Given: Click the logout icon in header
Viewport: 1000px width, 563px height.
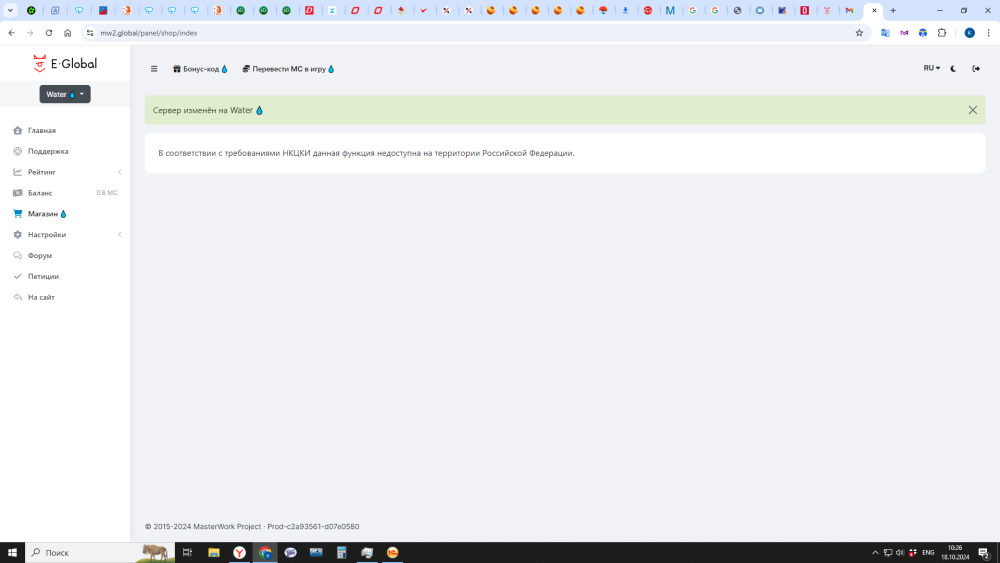Looking at the screenshot, I should pos(976,69).
